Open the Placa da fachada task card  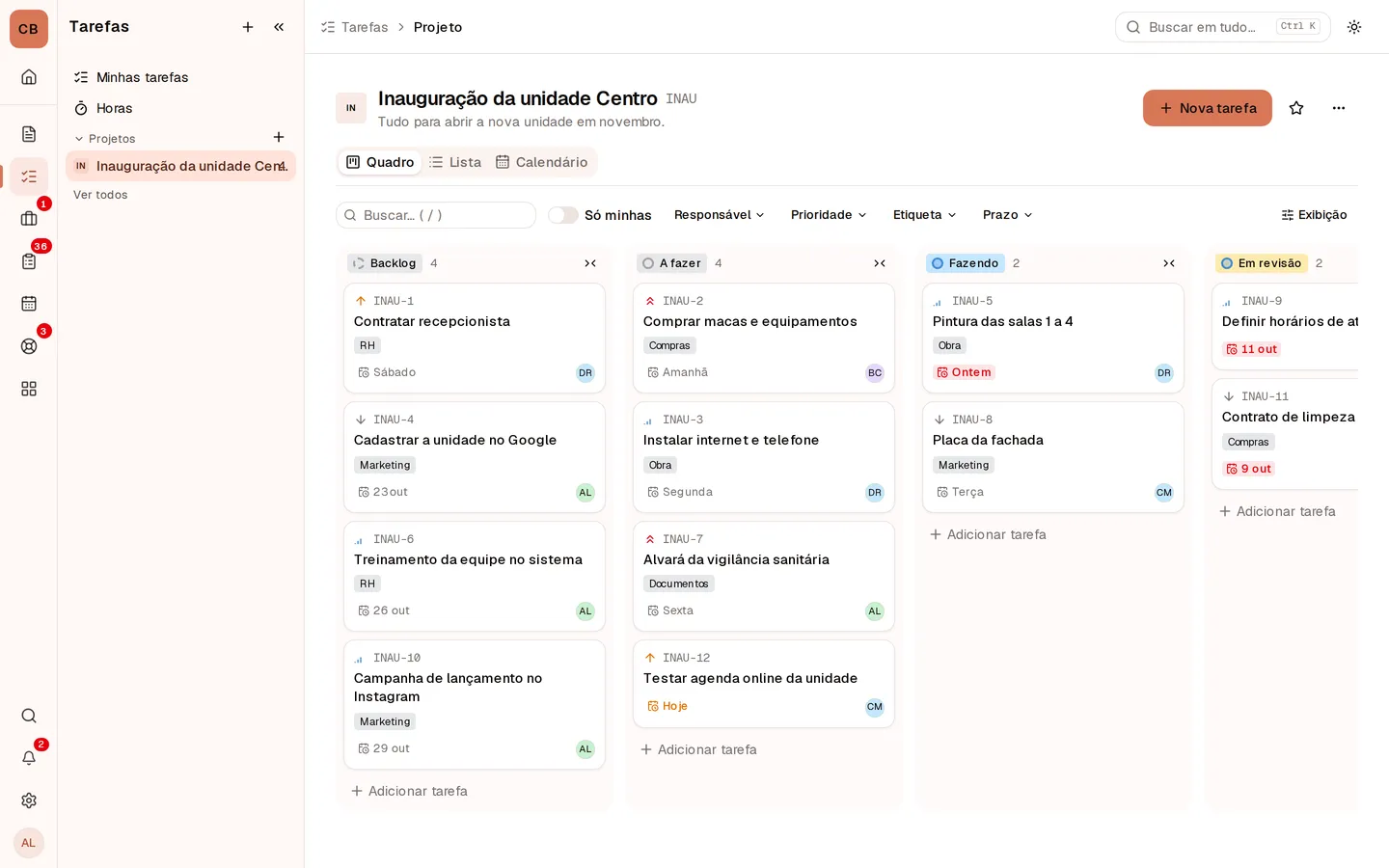pos(1053,457)
